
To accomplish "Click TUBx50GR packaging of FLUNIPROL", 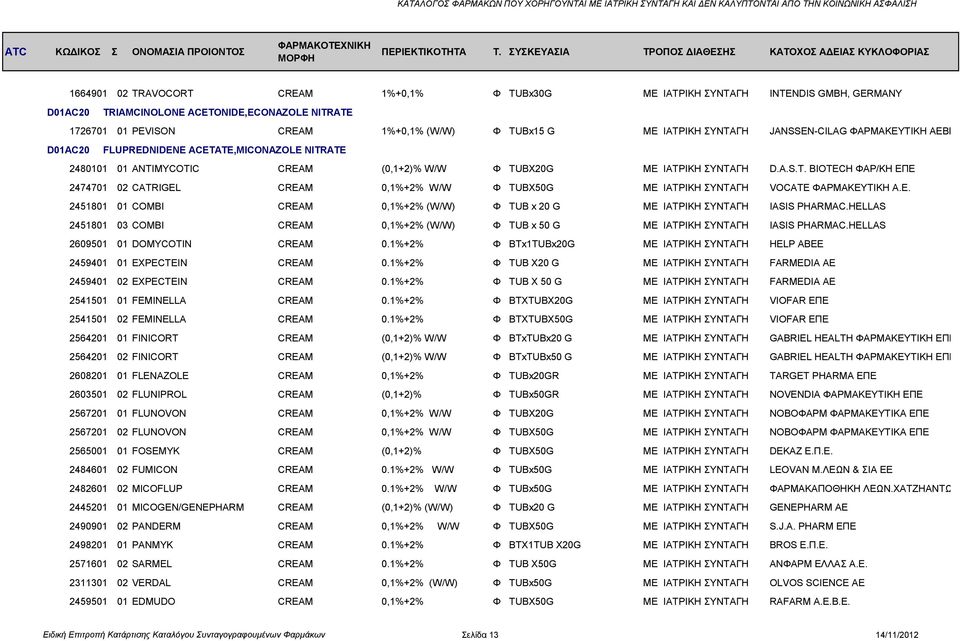I will click(534, 395).
